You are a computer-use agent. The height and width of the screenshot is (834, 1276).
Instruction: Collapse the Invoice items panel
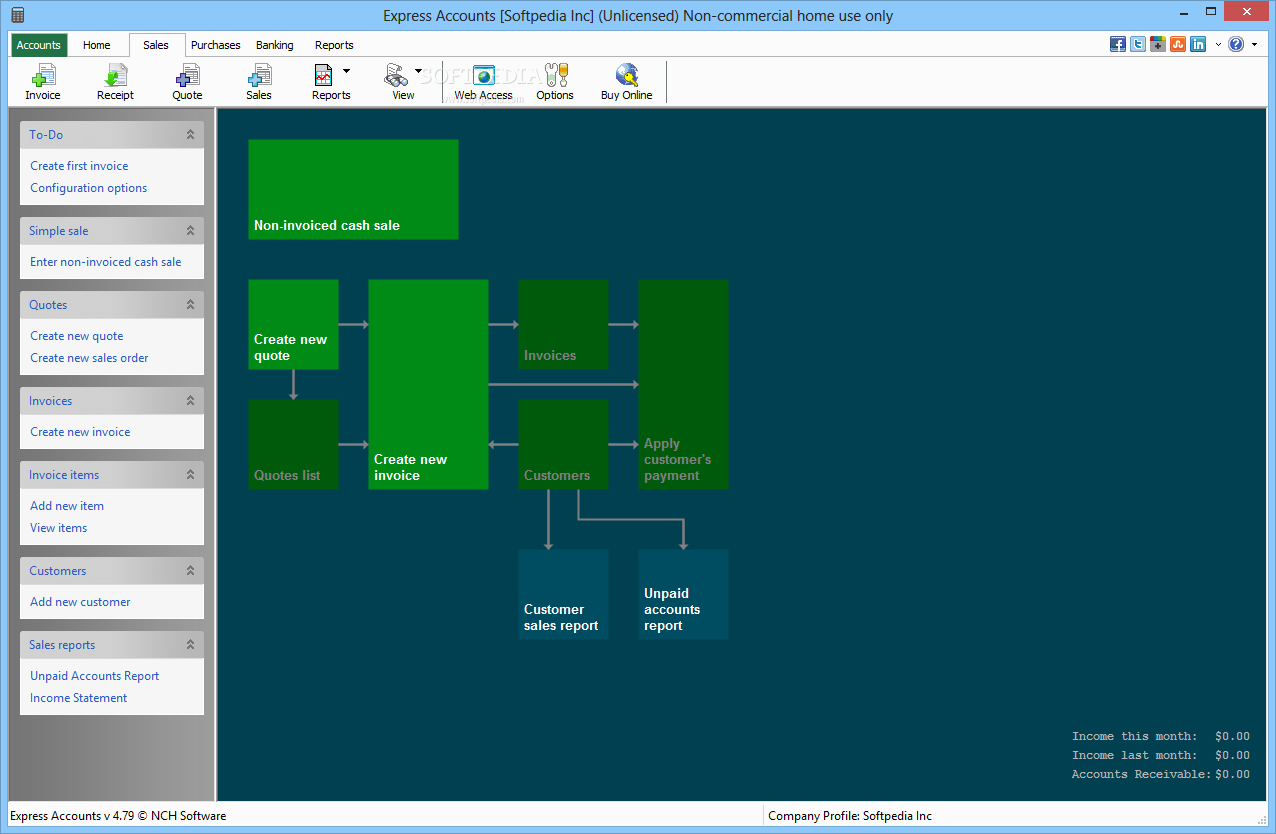click(x=190, y=475)
